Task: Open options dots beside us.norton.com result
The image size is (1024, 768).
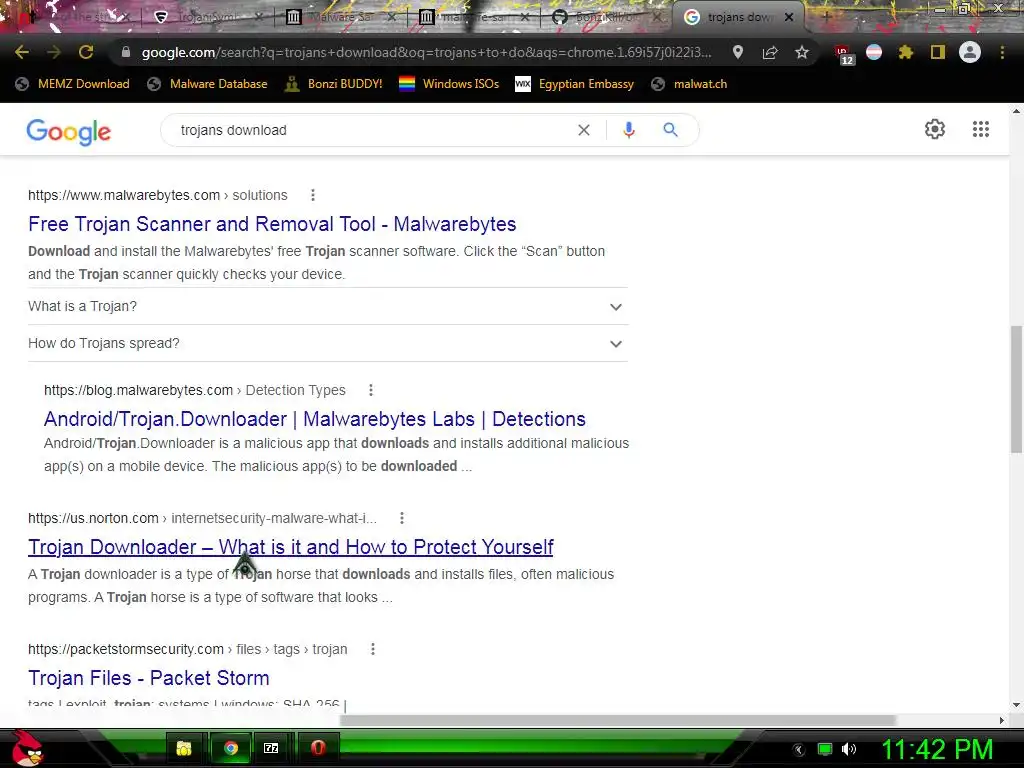Action: click(402, 519)
